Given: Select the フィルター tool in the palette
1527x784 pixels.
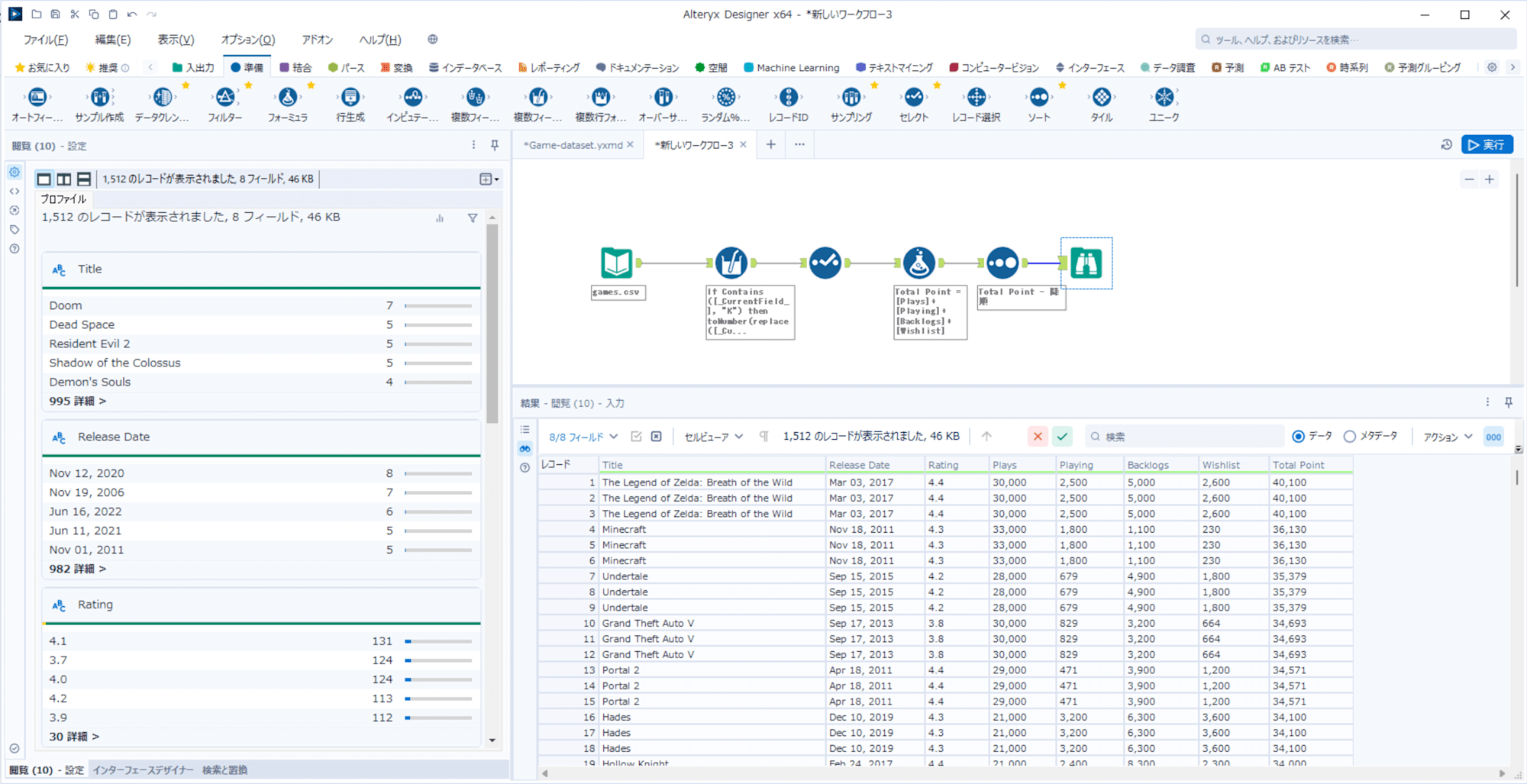Looking at the screenshot, I should [x=224, y=97].
